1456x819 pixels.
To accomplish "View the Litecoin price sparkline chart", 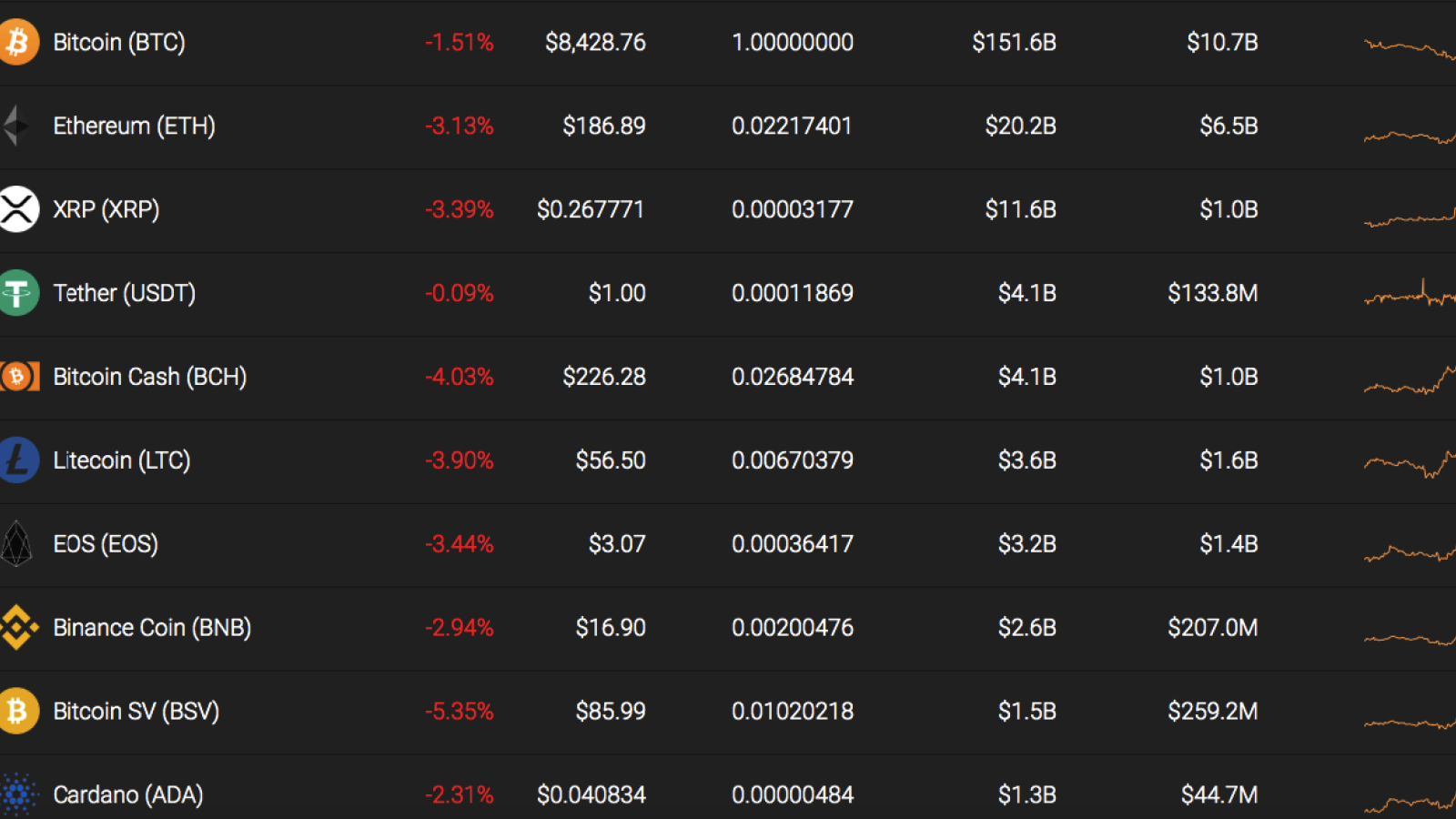I will [x=1410, y=463].
